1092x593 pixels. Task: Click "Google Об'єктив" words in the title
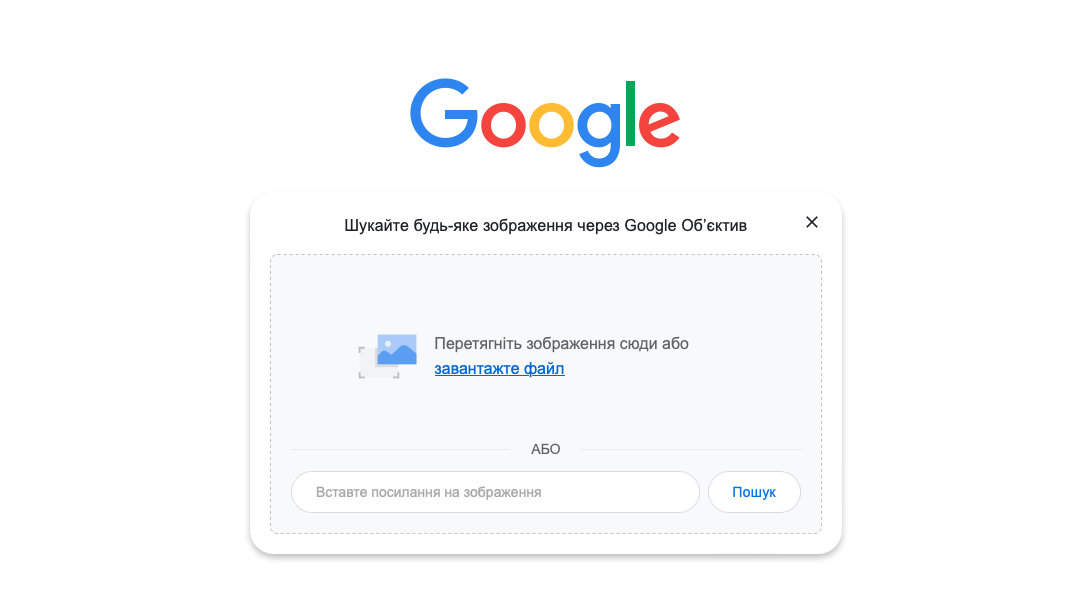click(685, 226)
